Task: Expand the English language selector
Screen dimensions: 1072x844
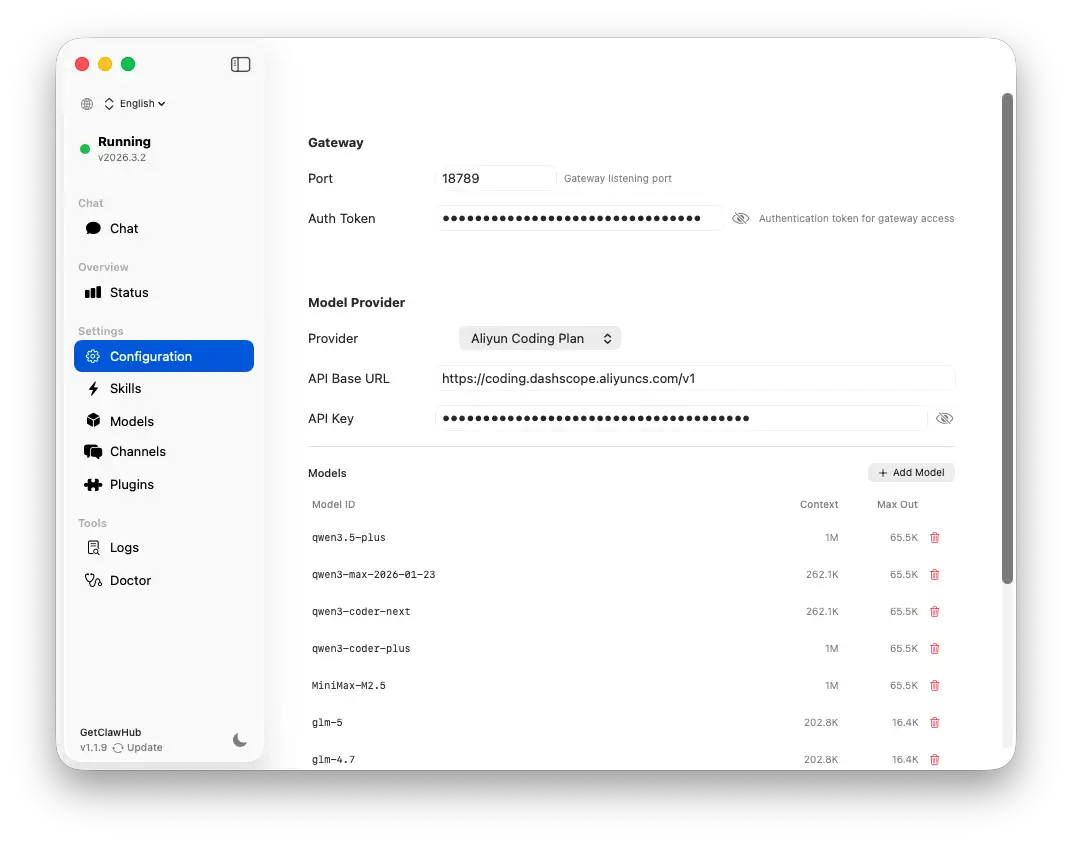Action: pos(137,103)
